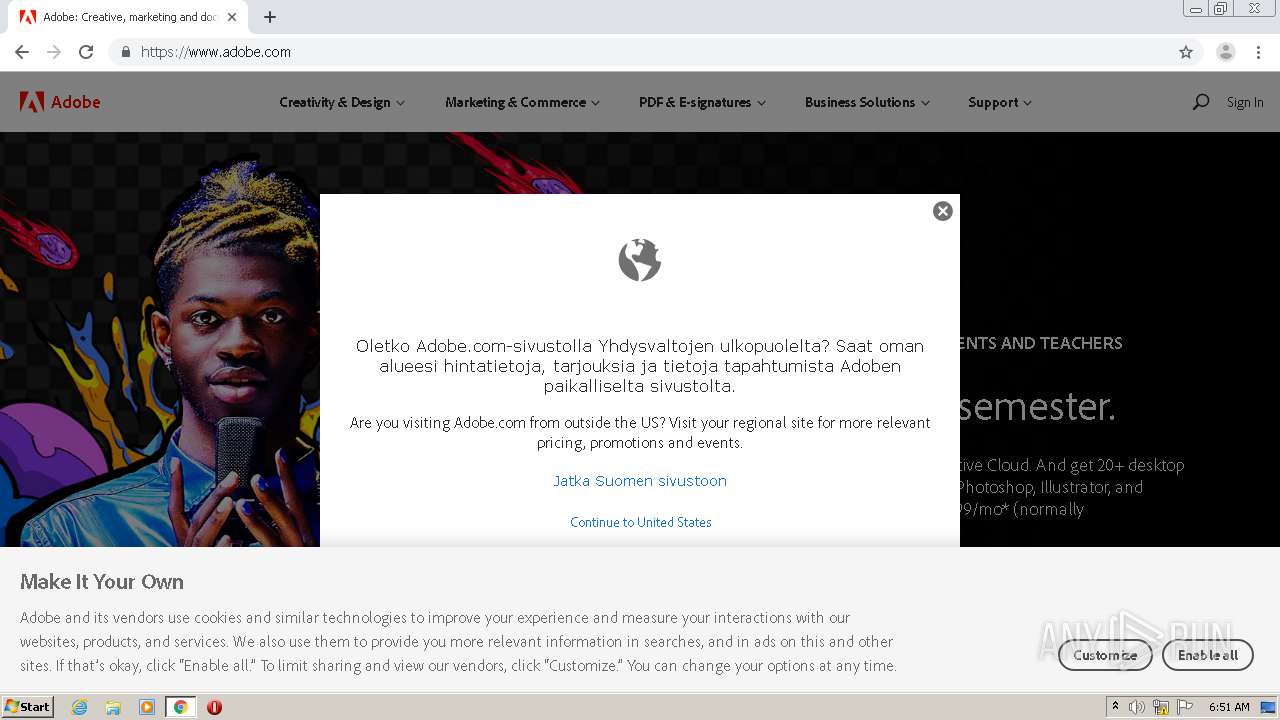Expand the Marketing & Commerce menu
Image resolution: width=1280 pixels, height=720 pixels.
coord(522,102)
